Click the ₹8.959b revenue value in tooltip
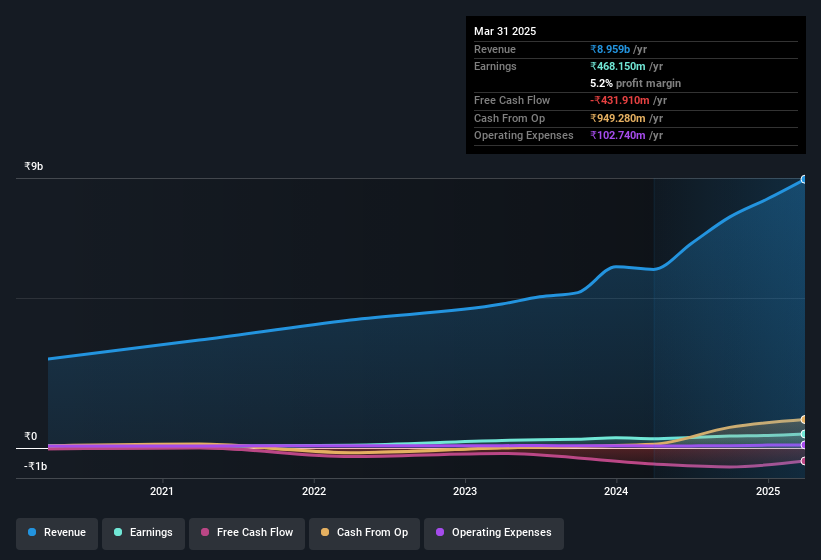This screenshot has height=560, width=821. click(610, 49)
